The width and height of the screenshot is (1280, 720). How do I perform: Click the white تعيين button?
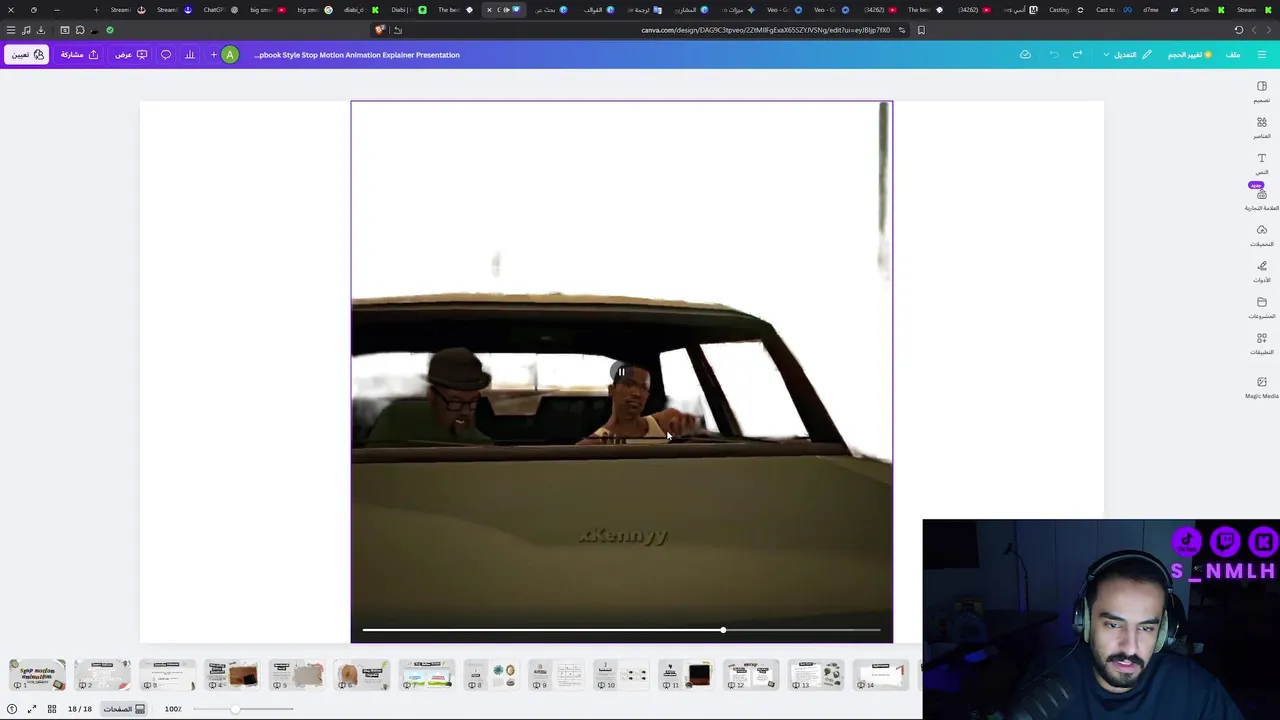26,55
